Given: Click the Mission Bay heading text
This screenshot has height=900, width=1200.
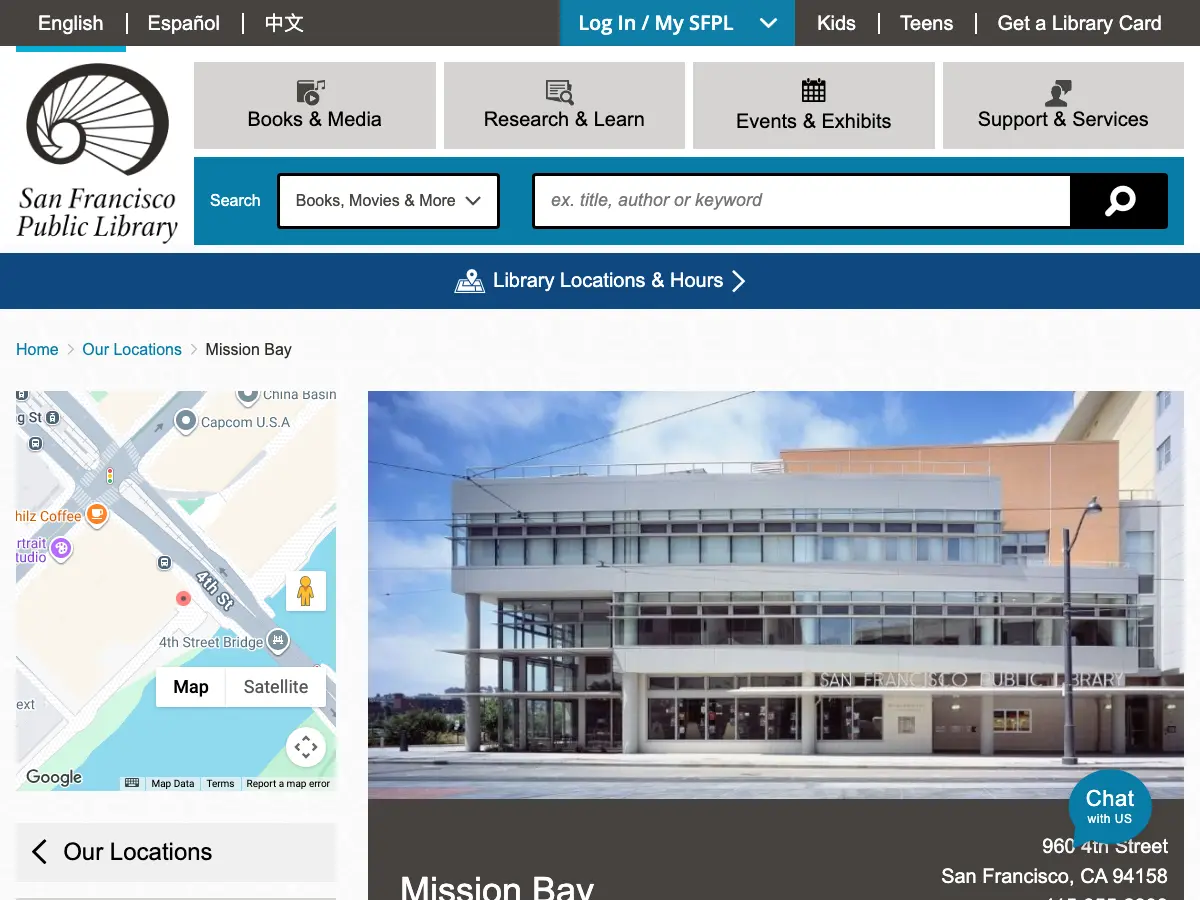Looking at the screenshot, I should tap(497, 888).
